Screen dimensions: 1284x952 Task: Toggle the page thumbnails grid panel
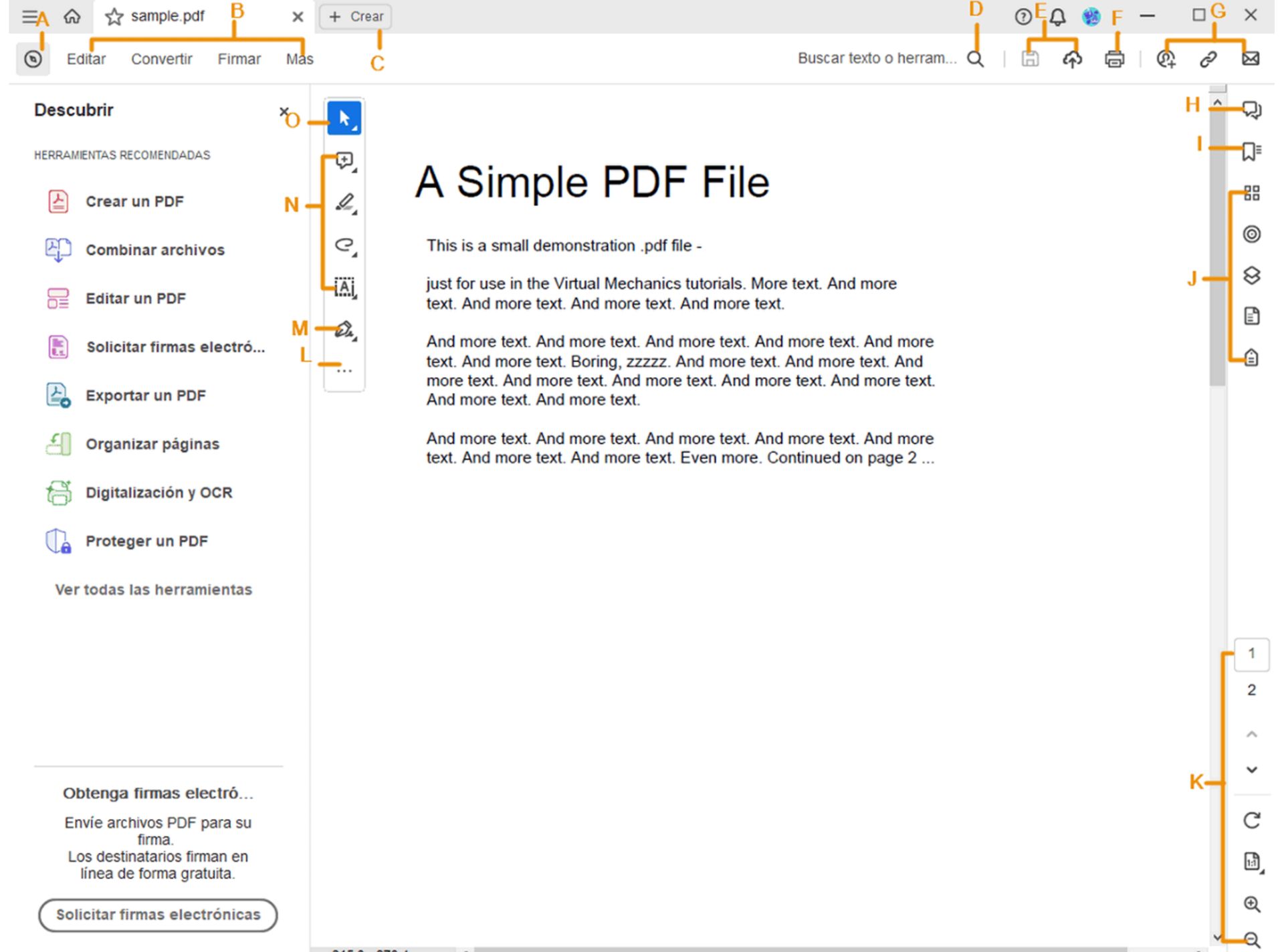tap(1251, 193)
